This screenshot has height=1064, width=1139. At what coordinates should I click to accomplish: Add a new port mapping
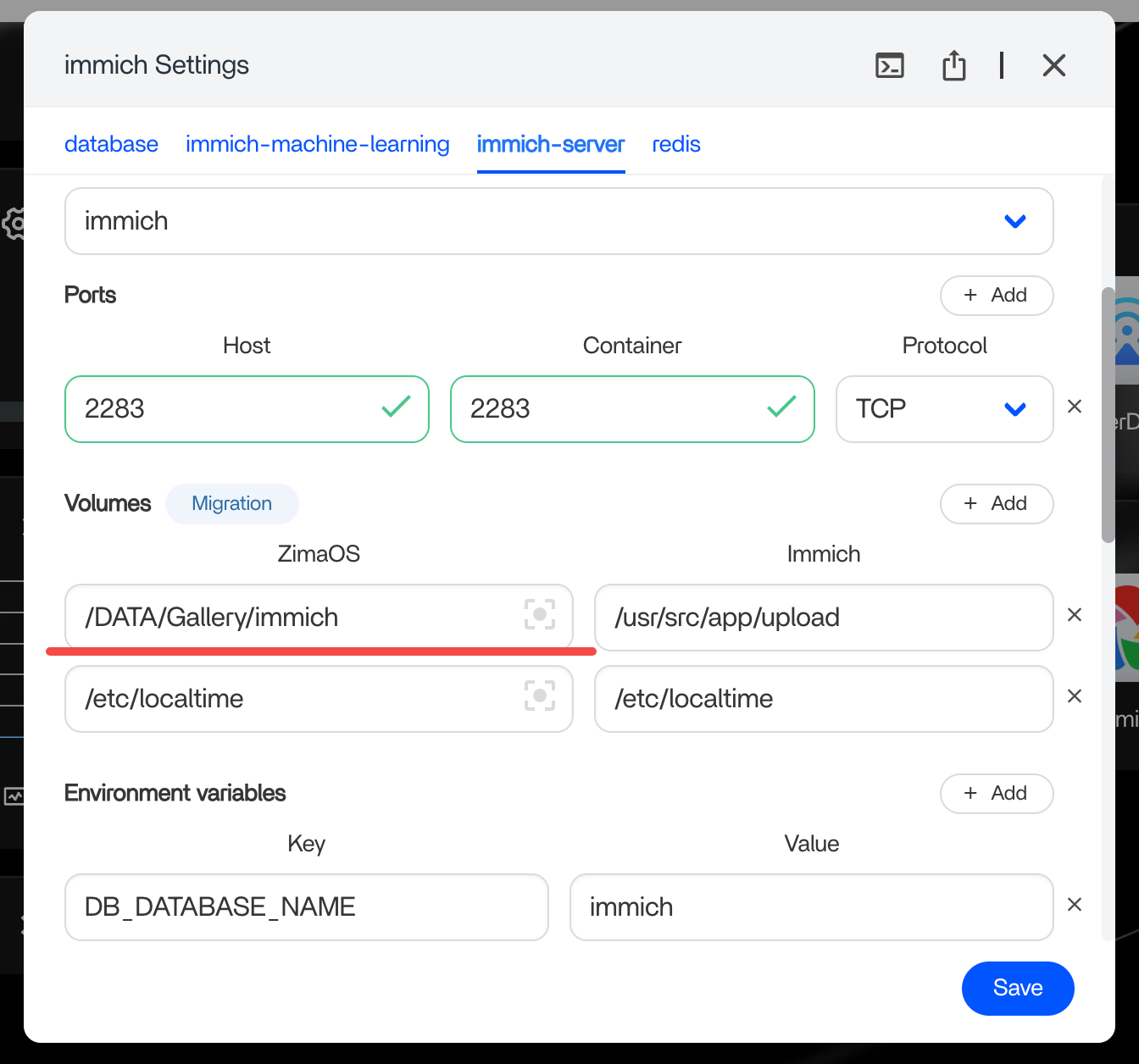point(997,296)
